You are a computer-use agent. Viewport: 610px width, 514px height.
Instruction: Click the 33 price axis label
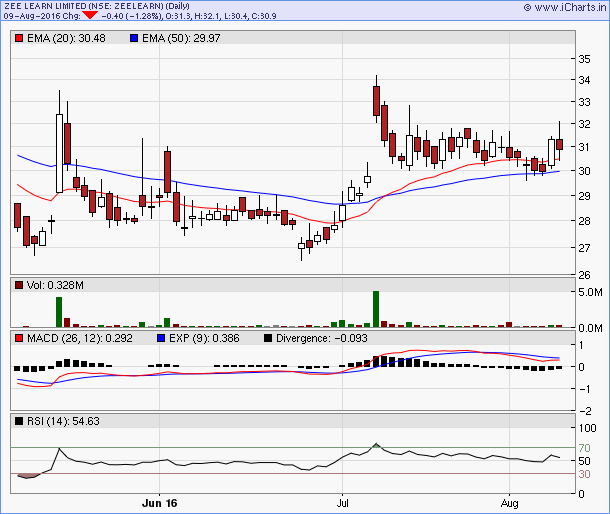pyautogui.click(x=584, y=102)
